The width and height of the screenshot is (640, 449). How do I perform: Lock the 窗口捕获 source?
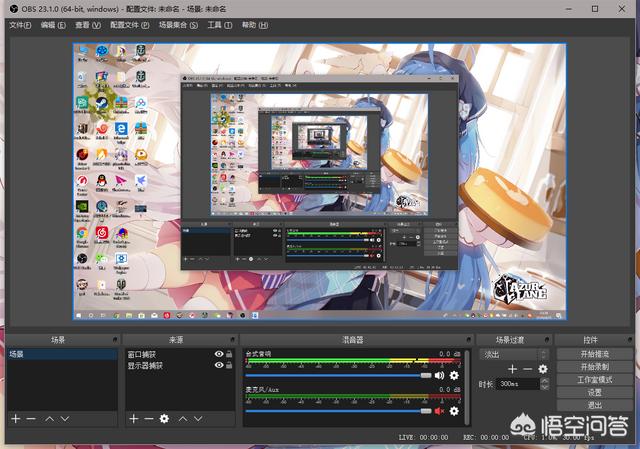click(x=229, y=354)
